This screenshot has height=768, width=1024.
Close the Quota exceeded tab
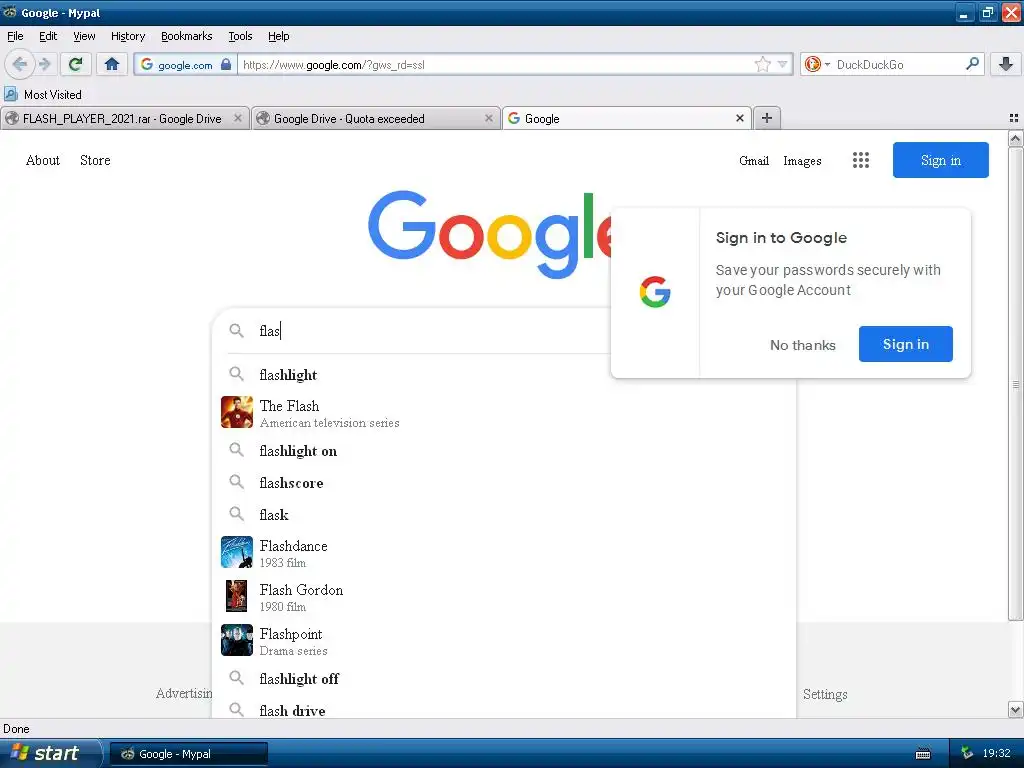(488, 118)
